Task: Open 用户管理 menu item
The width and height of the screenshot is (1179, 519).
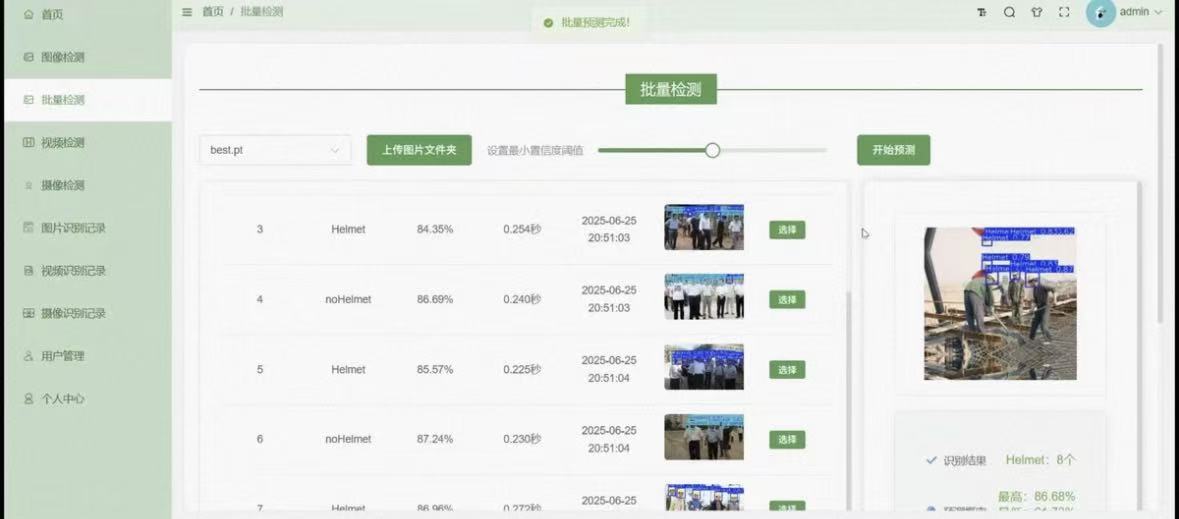Action: (x=89, y=356)
